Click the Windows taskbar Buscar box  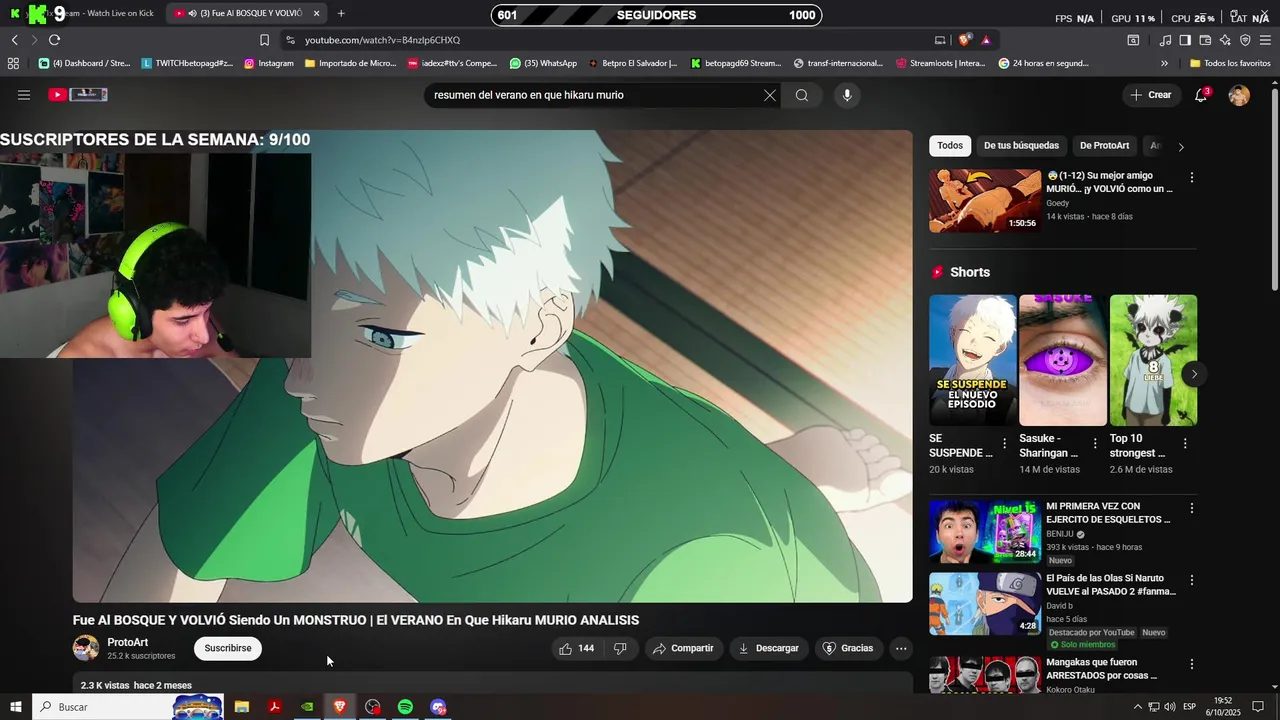click(x=128, y=707)
